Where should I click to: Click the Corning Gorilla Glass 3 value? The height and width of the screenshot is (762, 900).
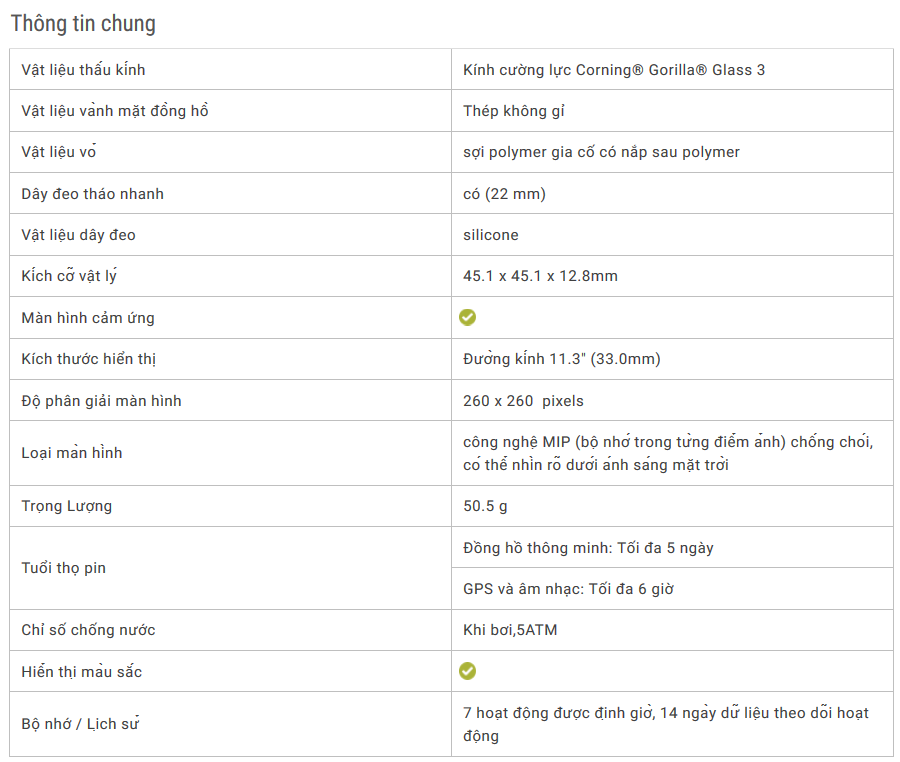(x=614, y=70)
